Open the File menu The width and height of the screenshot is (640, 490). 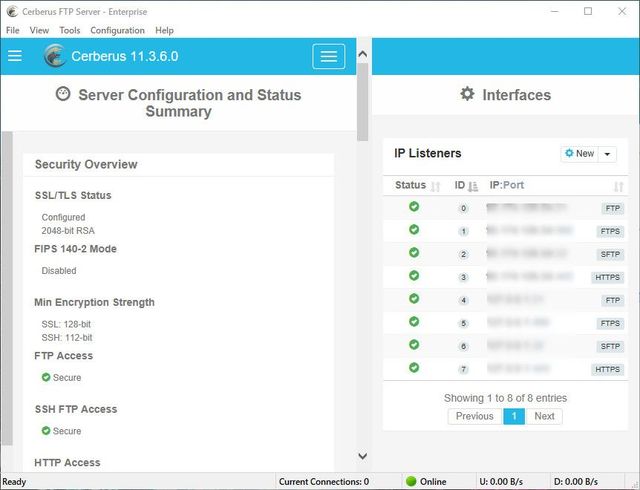(13, 31)
